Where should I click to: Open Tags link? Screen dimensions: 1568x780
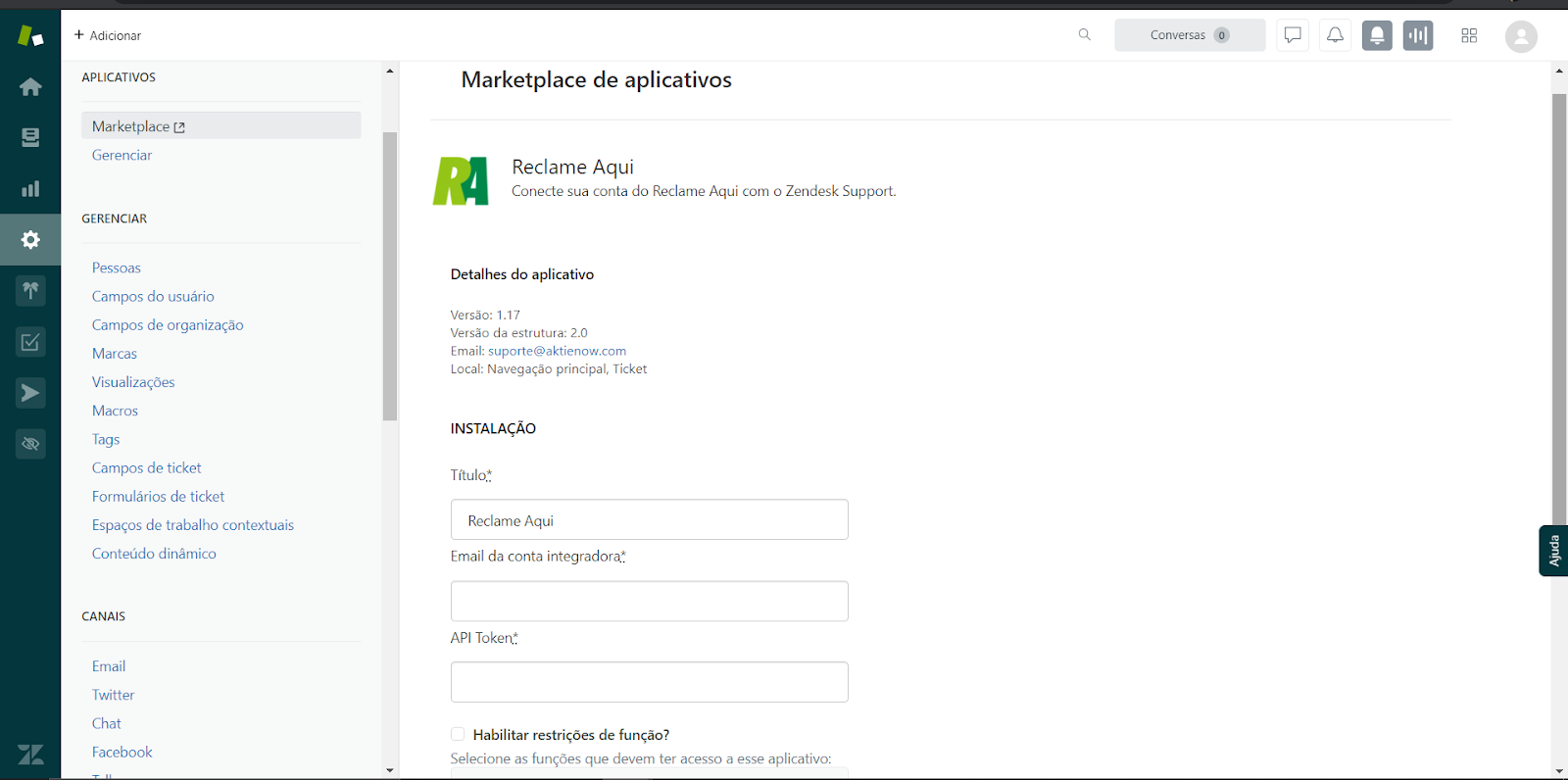[x=106, y=439]
